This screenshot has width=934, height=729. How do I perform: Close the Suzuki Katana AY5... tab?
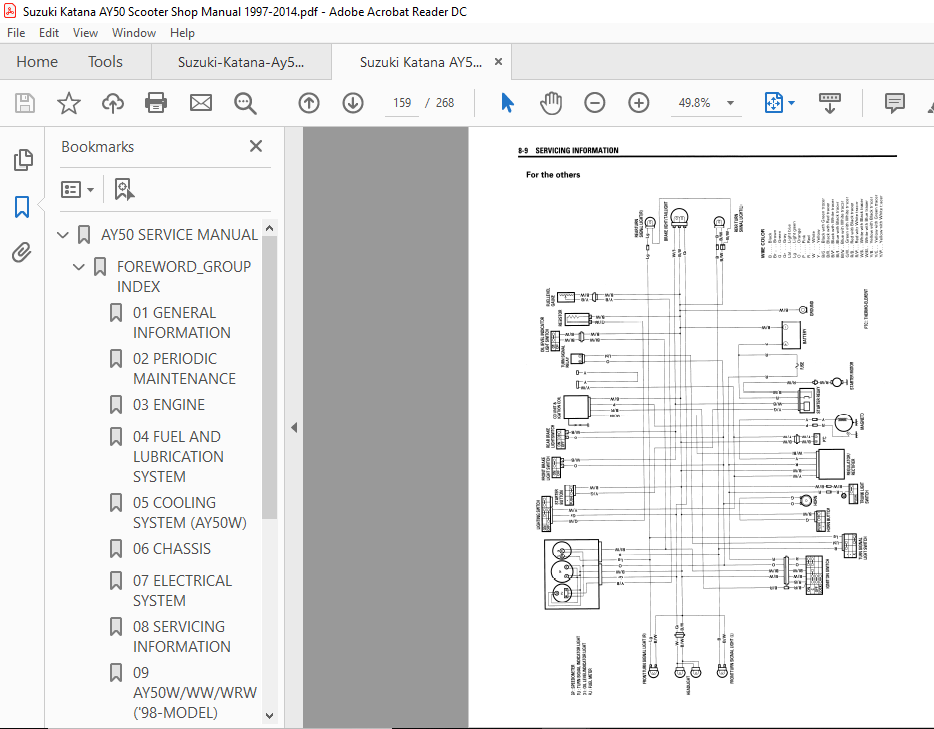[x=499, y=62]
